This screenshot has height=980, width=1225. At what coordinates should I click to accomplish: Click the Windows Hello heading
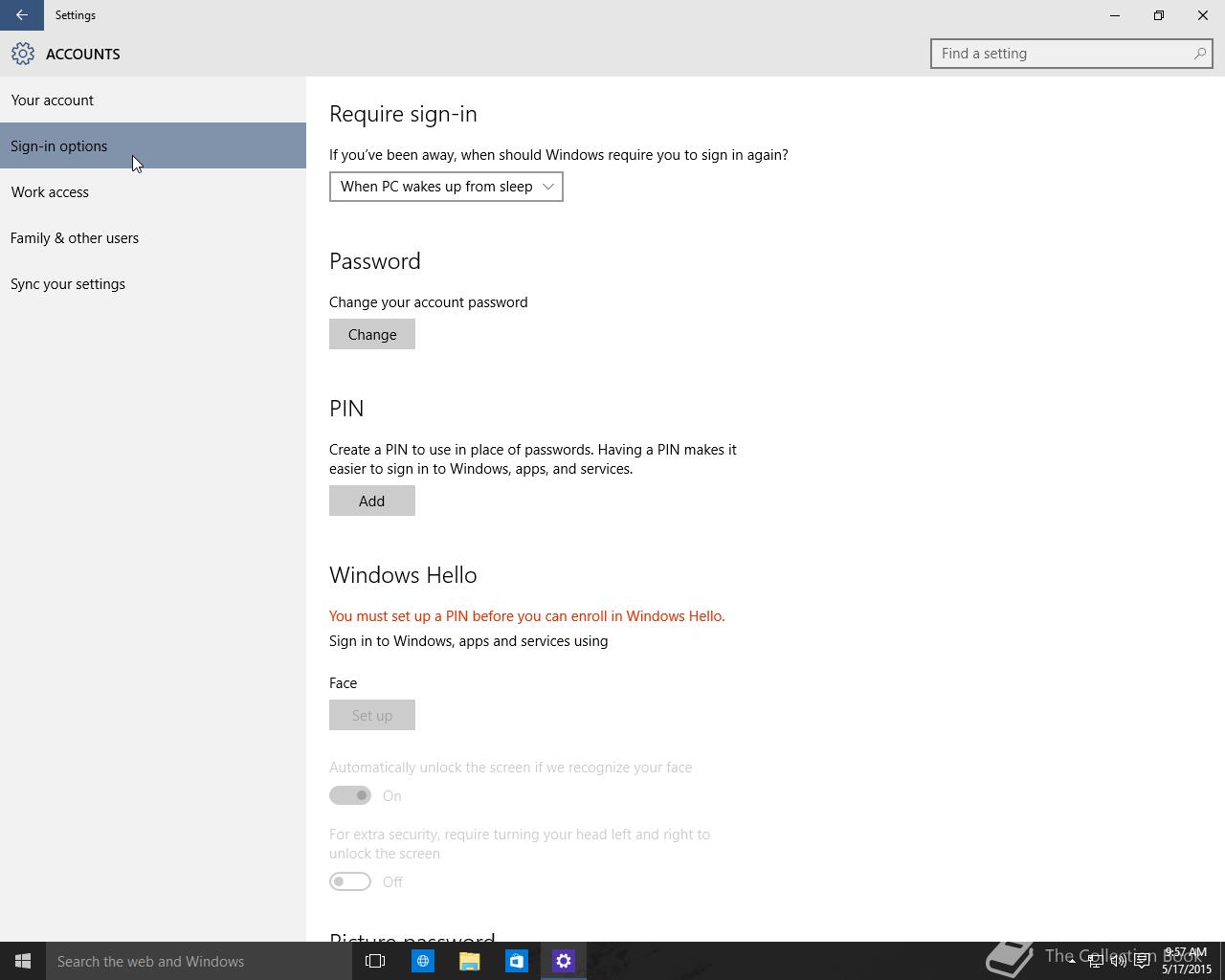point(403,575)
